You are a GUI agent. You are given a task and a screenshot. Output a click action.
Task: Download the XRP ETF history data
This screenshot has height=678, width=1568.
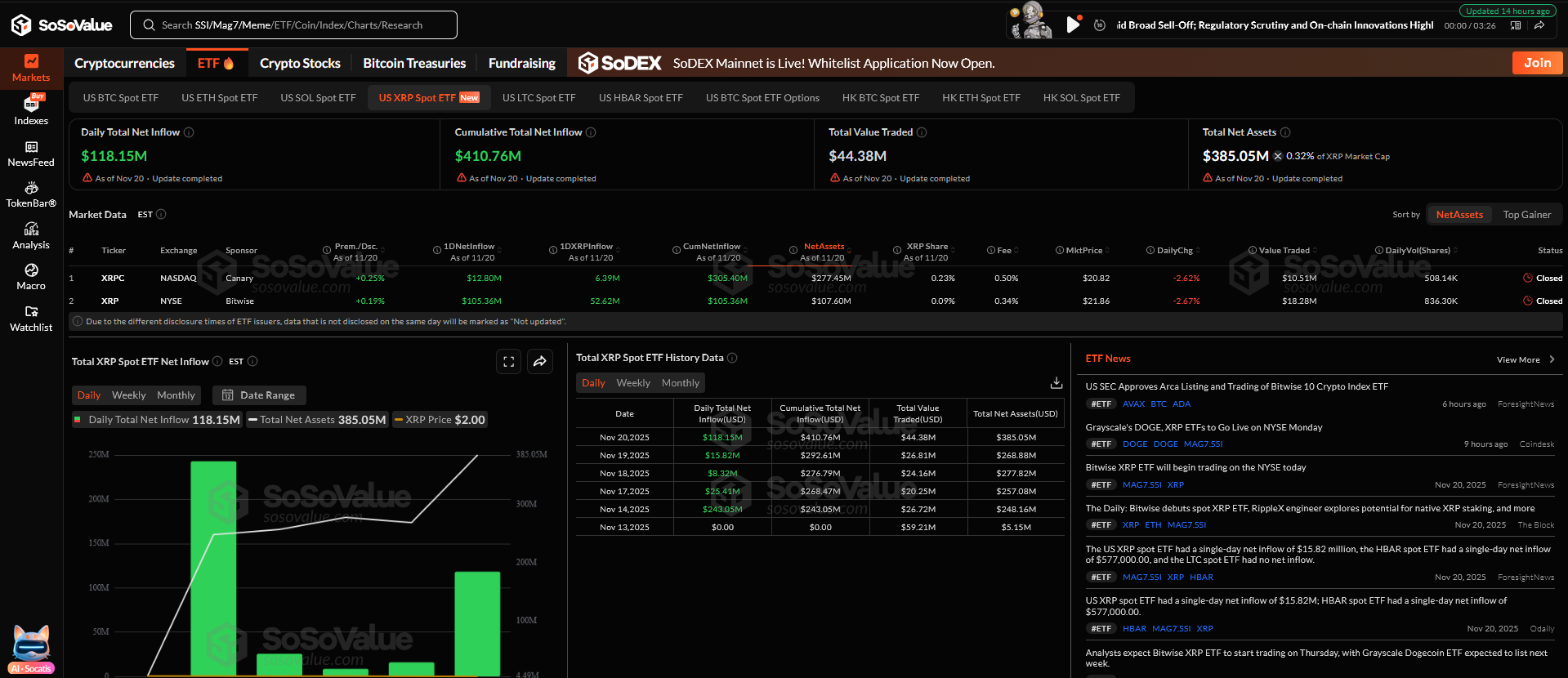pos(1057,382)
